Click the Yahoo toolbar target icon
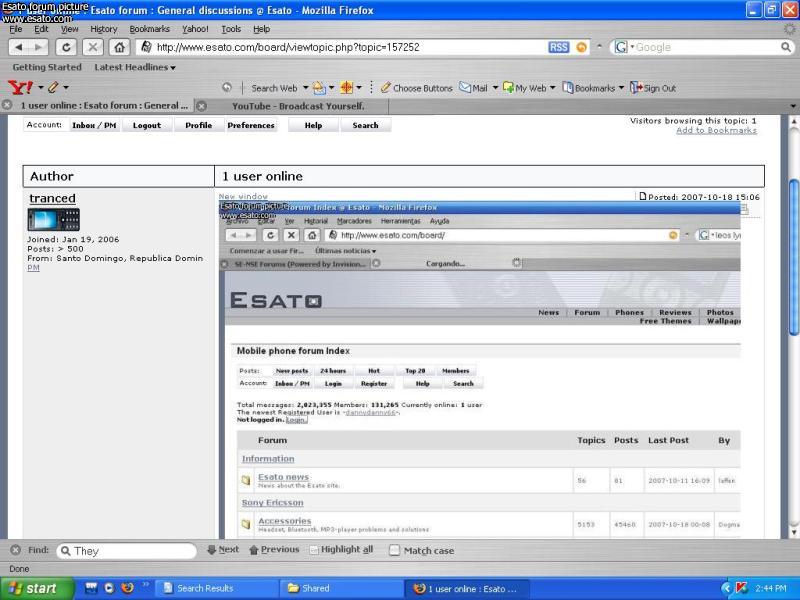The width and height of the screenshot is (800, 600). 346,88
